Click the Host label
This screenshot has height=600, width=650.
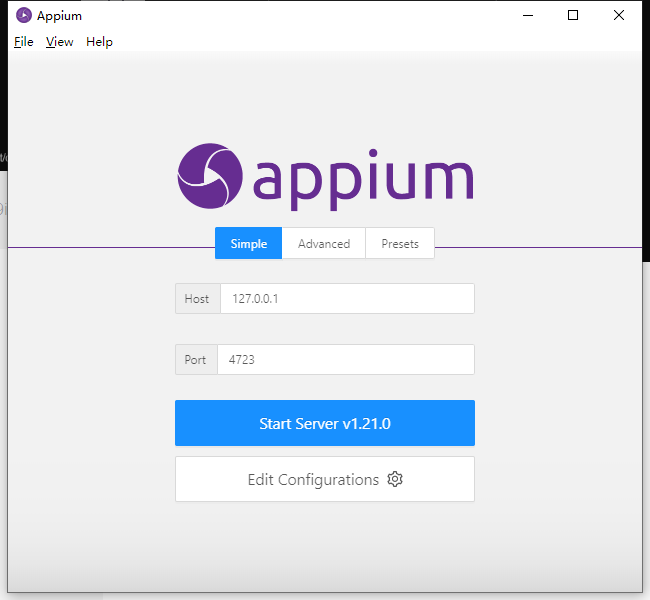point(198,299)
